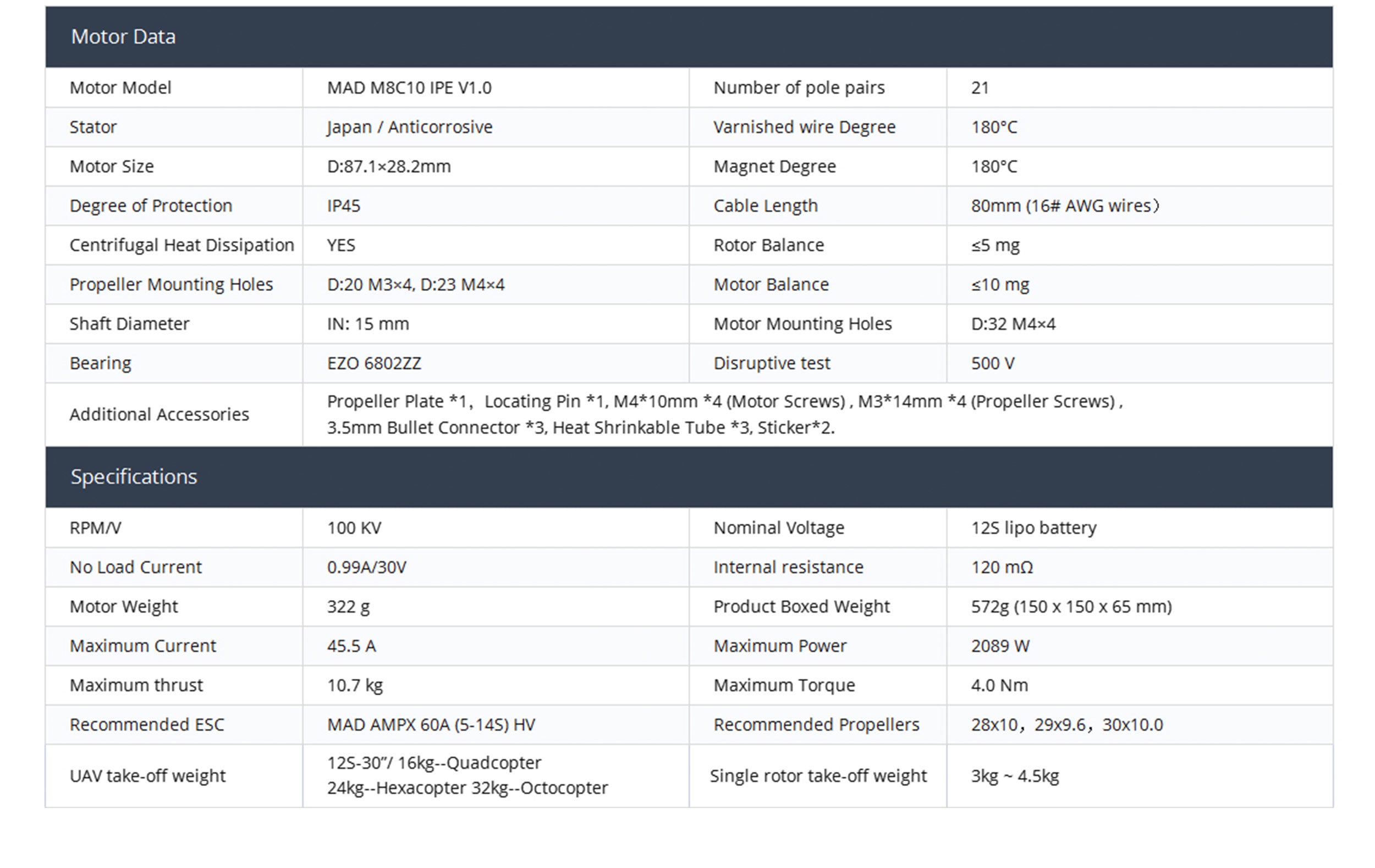The image size is (1375, 868).
Task: Click the IP45 protection value
Action: tap(343, 206)
